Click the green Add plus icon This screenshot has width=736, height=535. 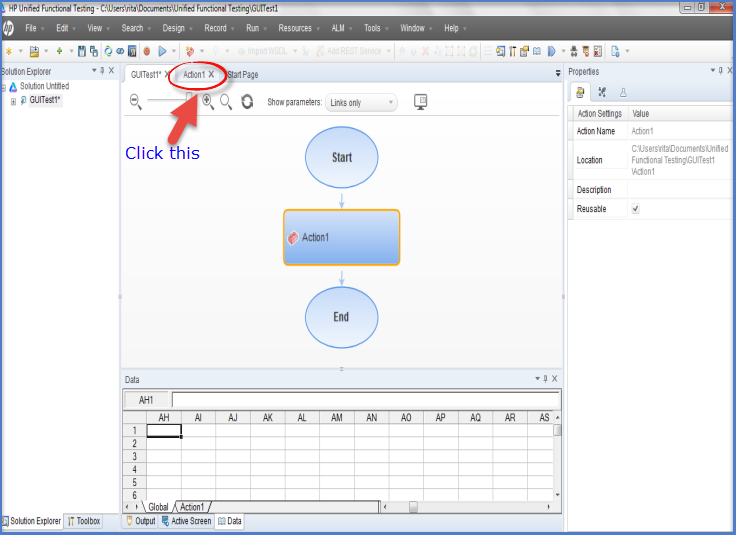tap(59, 51)
